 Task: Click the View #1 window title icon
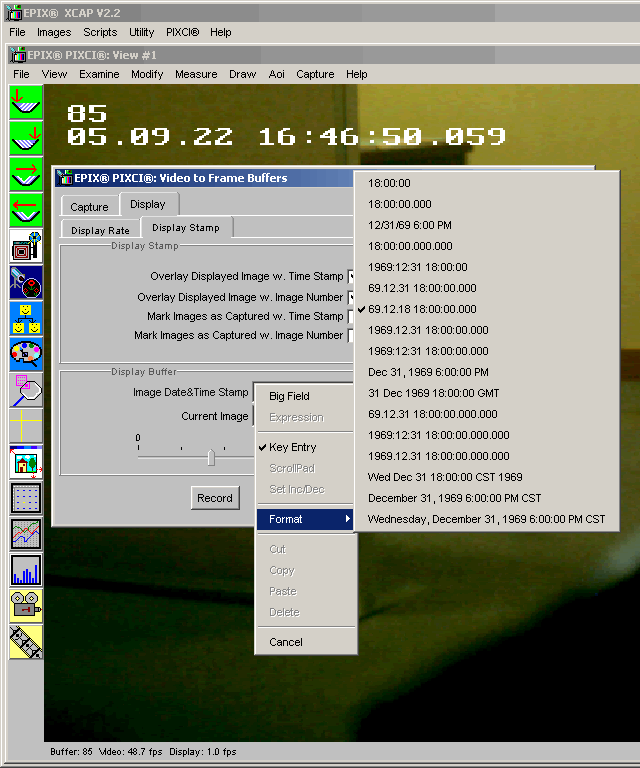point(18,55)
